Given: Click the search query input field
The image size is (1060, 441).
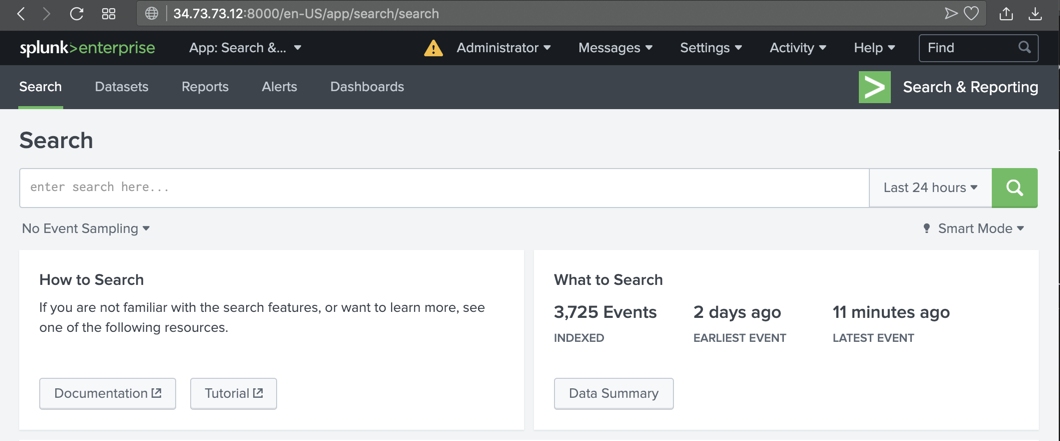Looking at the screenshot, I should click(x=443, y=188).
